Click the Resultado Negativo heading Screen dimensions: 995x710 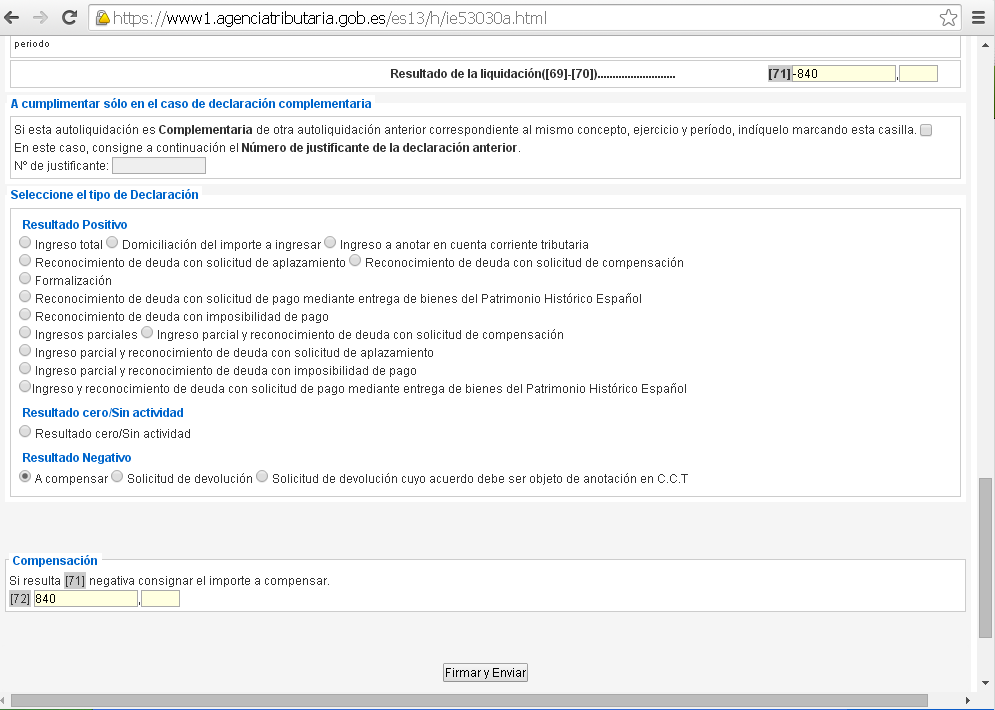click(x=77, y=457)
